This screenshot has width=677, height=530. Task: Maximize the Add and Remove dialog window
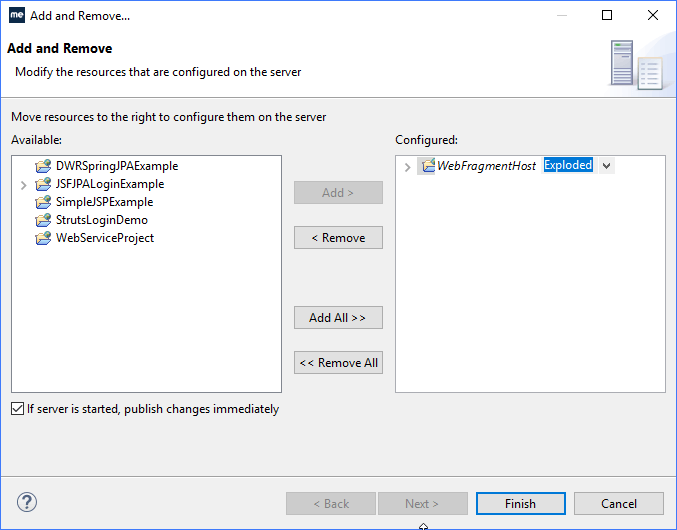607,16
